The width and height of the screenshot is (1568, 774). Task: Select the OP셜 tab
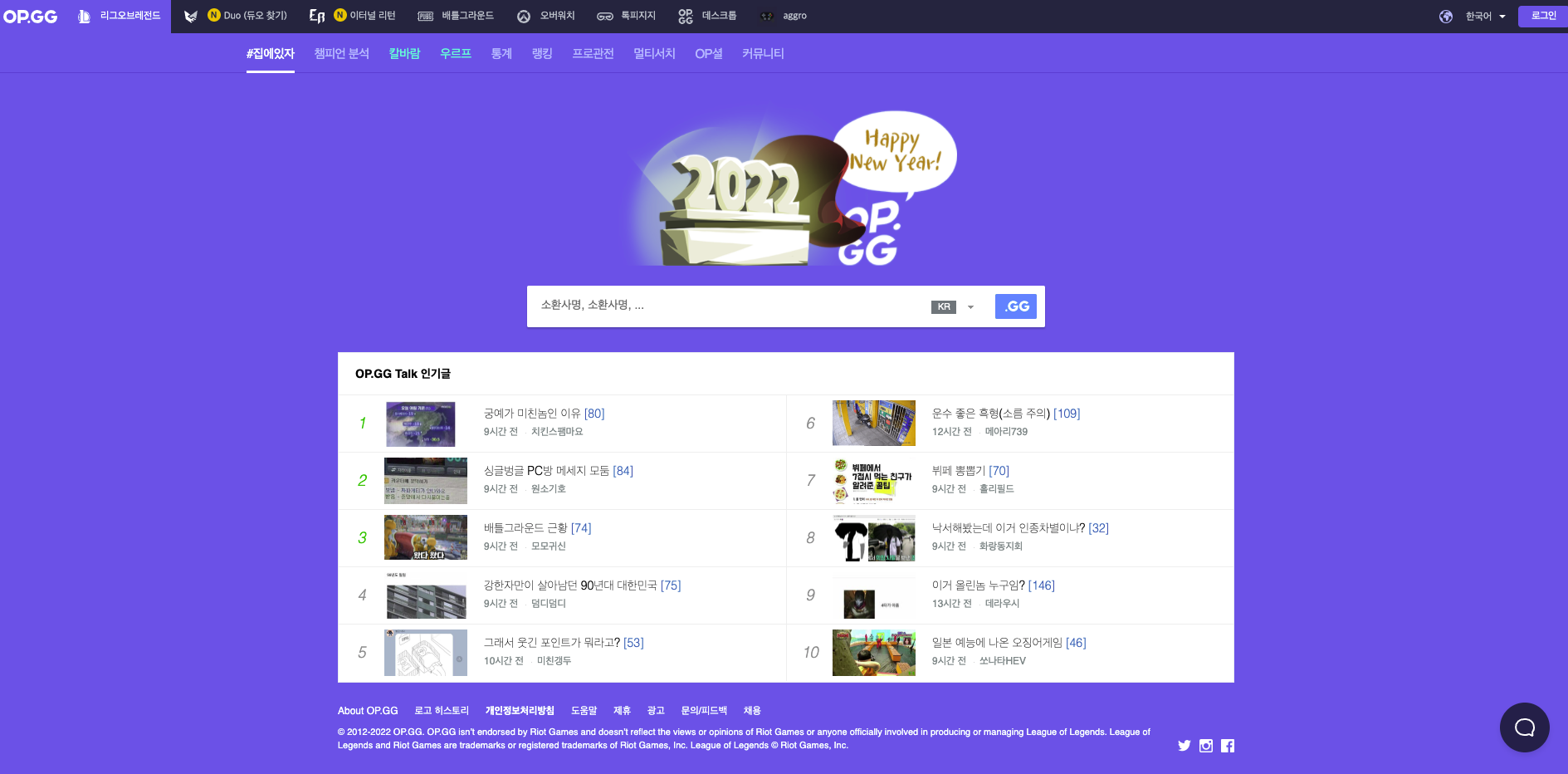click(709, 54)
